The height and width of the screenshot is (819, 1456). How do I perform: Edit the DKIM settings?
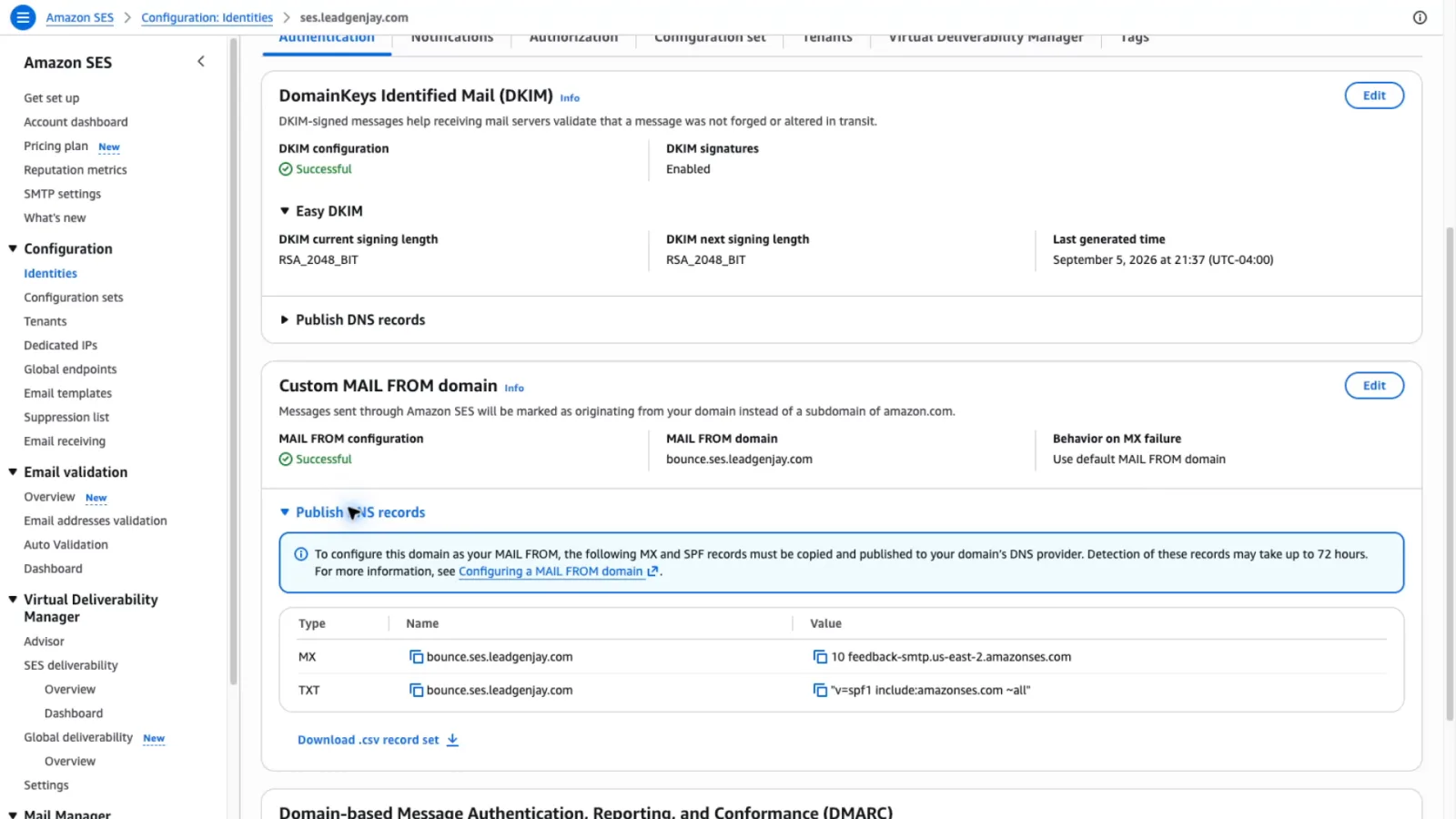click(x=1374, y=96)
